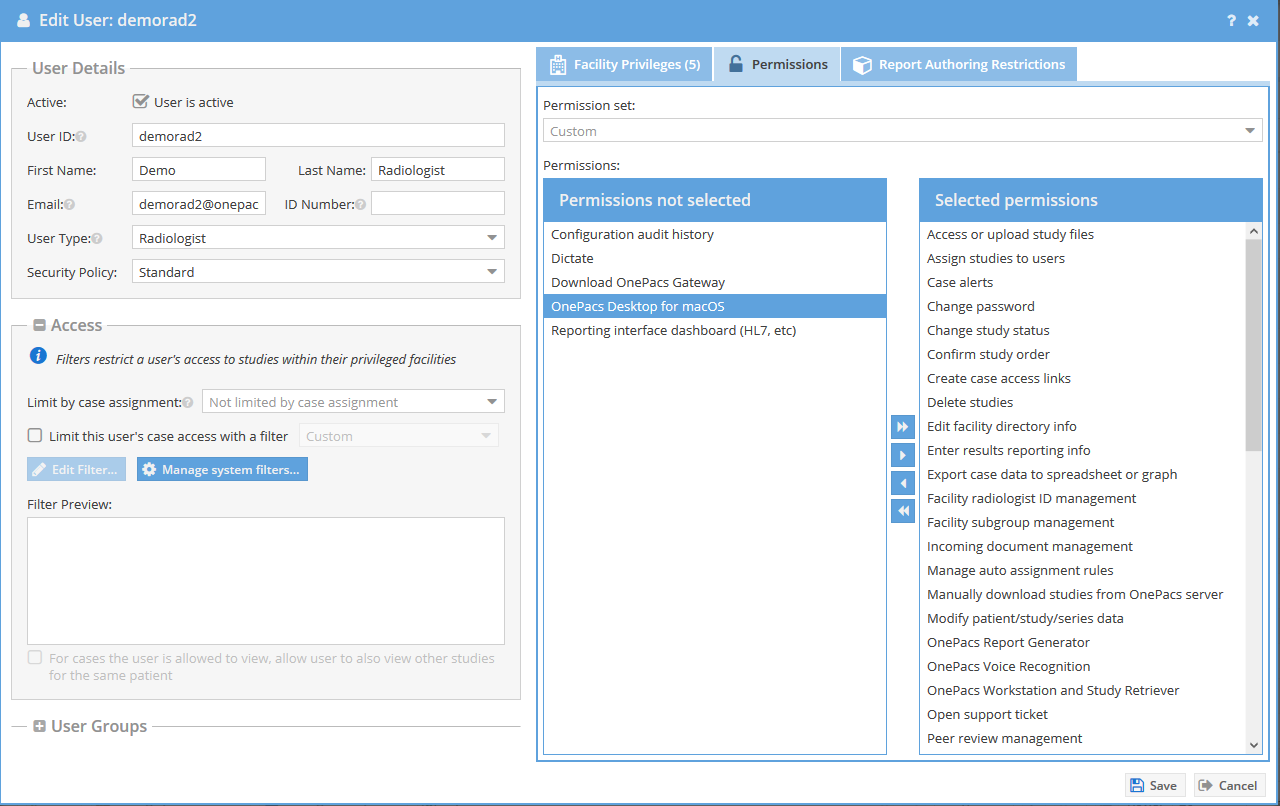Select 'Modify patient/study/series data'
This screenshot has width=1280, height=806.
(1083, 618)
